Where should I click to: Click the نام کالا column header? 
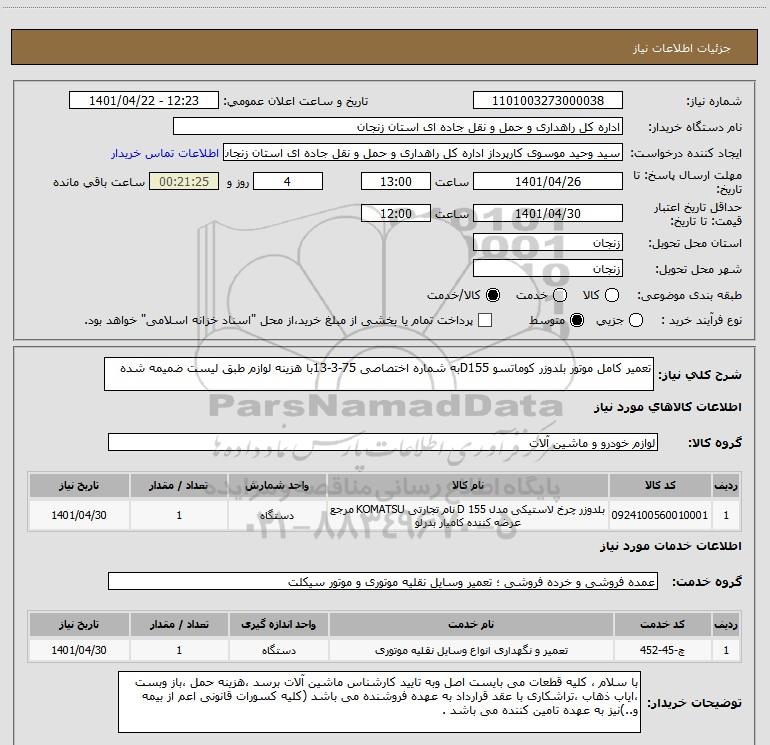tap(468, 485)
